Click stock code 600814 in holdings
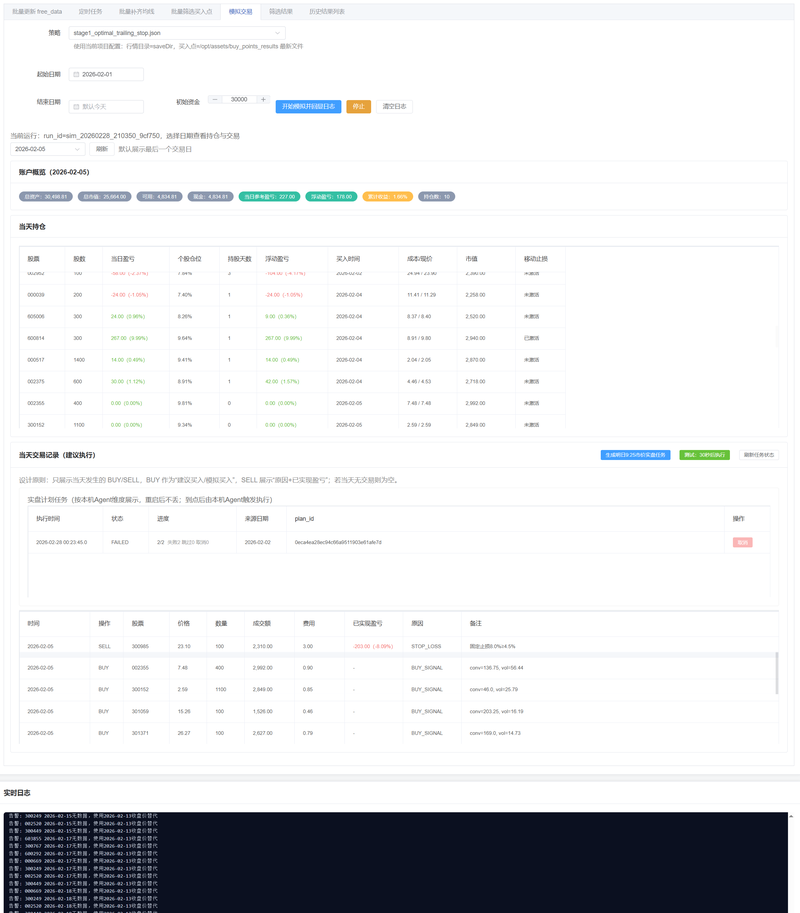Screen dimensions: 800x913 (36, 338)
